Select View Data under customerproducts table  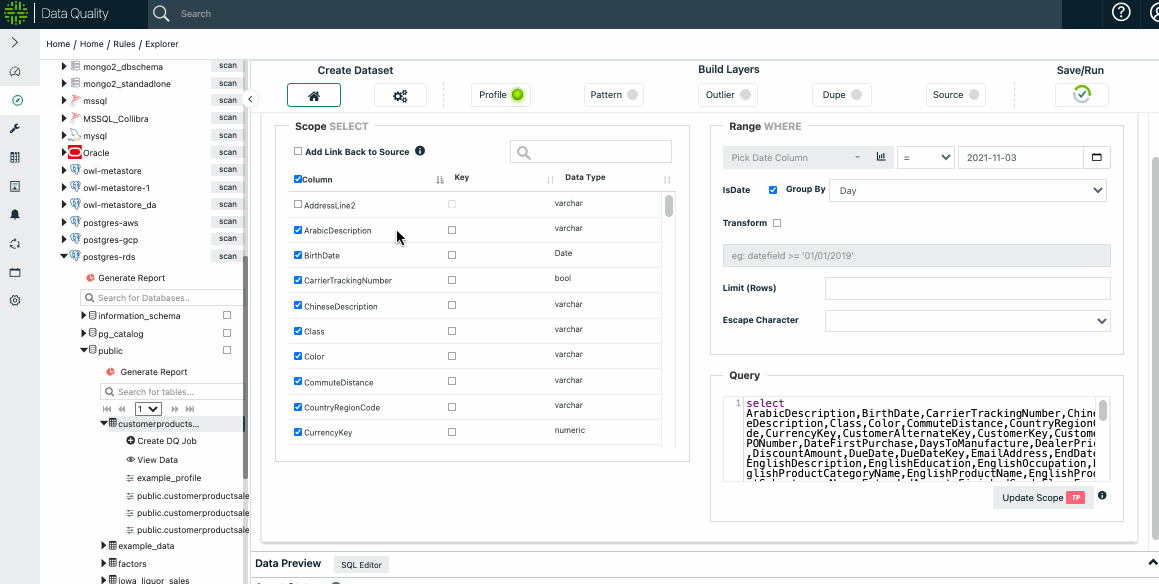[157, 460]
